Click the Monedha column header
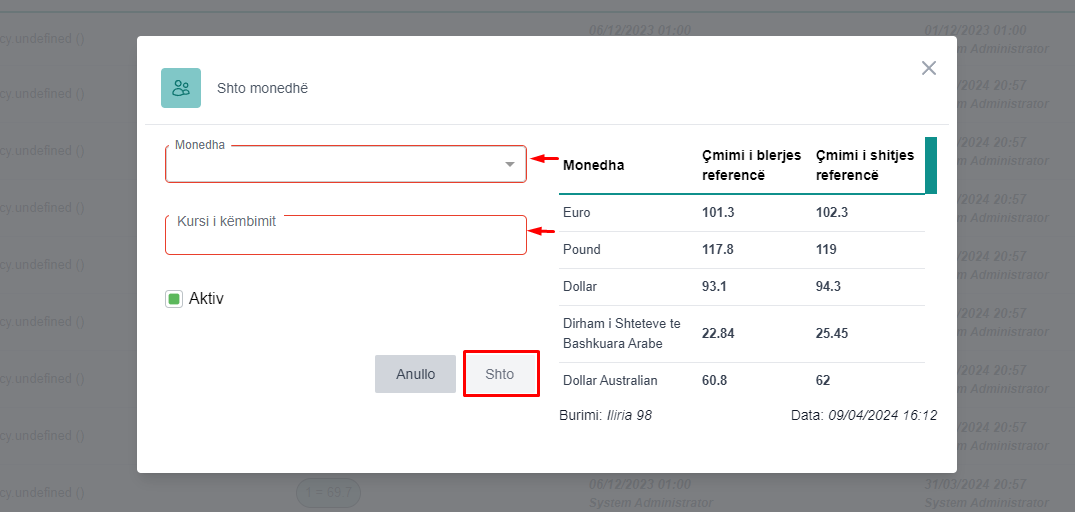The height and width of the screenshot is (512, 1075). (x=593, y=165)
